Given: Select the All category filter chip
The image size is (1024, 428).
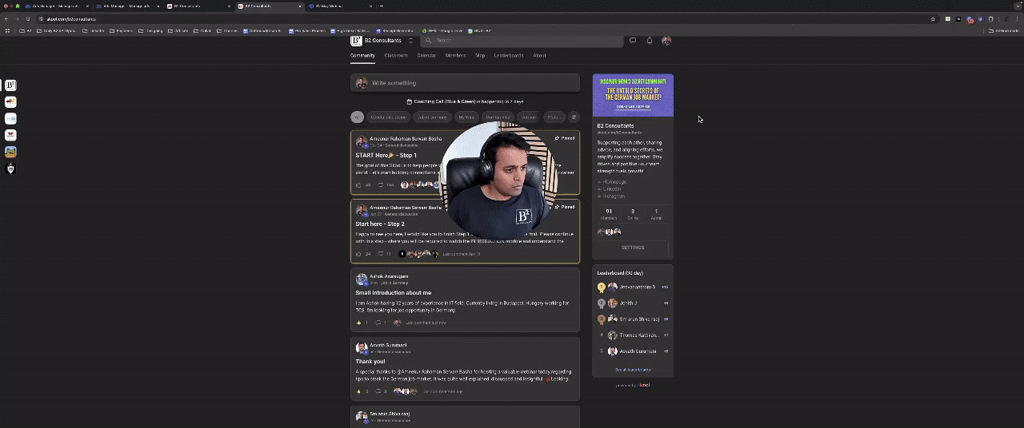Looking at the screenshot, I should [x=357, y=117].
